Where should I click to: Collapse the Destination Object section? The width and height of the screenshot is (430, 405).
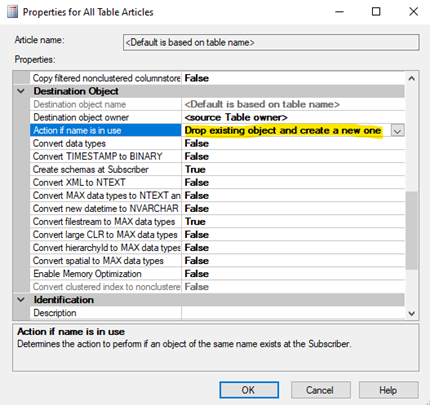tap(21, 91)
